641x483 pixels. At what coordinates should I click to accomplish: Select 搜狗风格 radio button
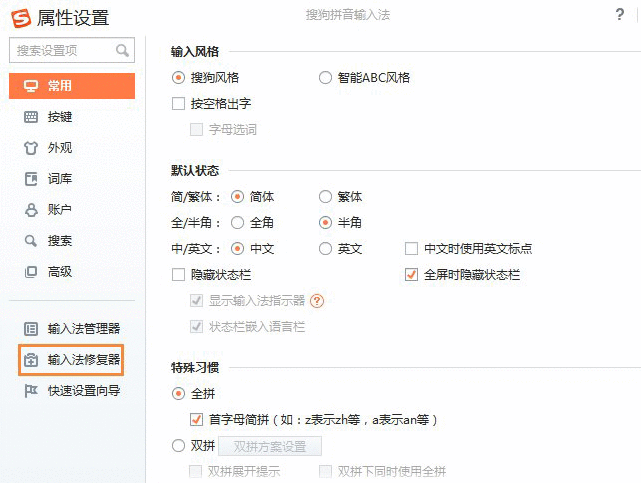(178, 78)
